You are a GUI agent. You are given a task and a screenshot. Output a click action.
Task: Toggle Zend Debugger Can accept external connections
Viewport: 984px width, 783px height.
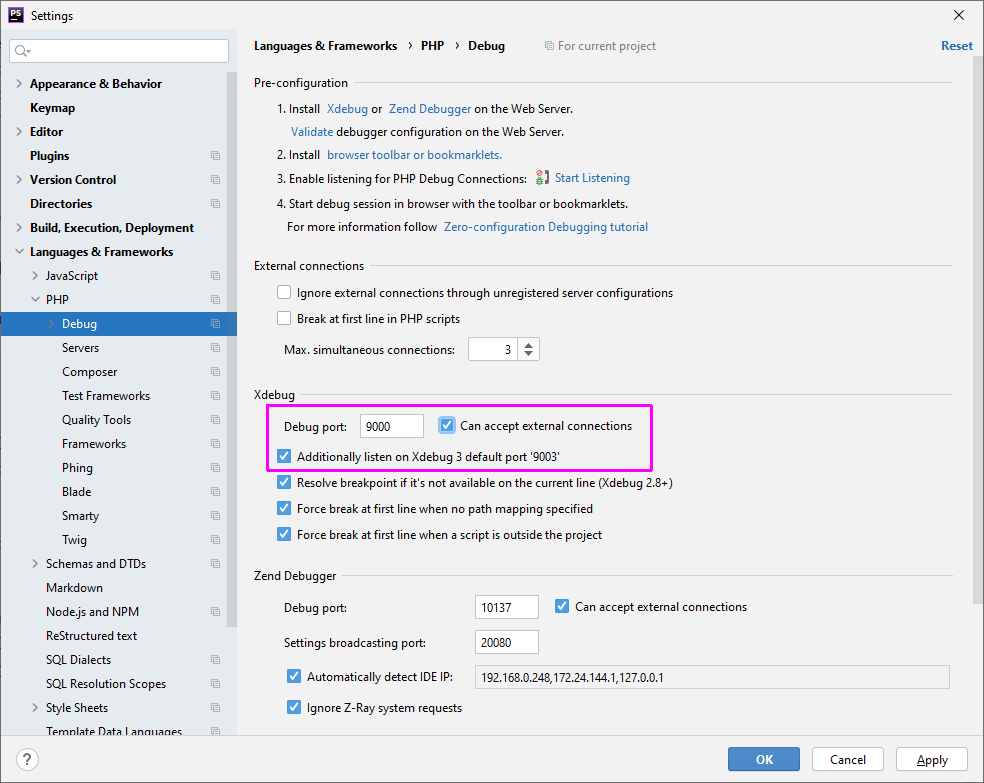pyautogui.click(x=562, y=606)
